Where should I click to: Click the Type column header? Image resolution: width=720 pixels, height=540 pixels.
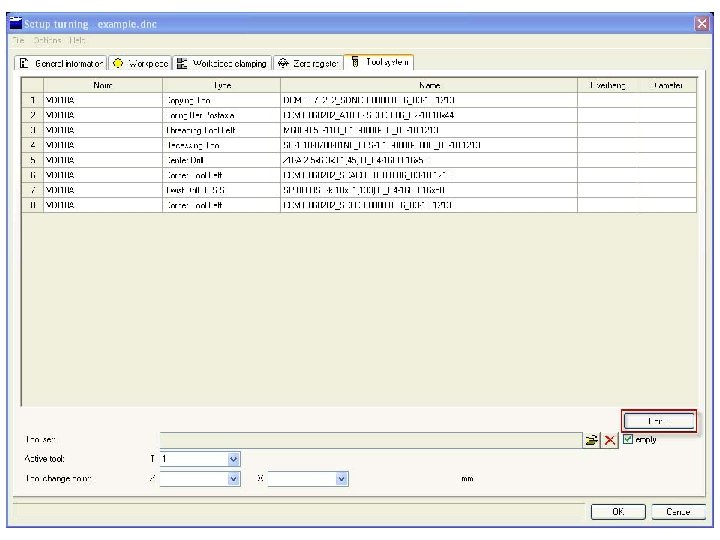click(x=221, y=85)
